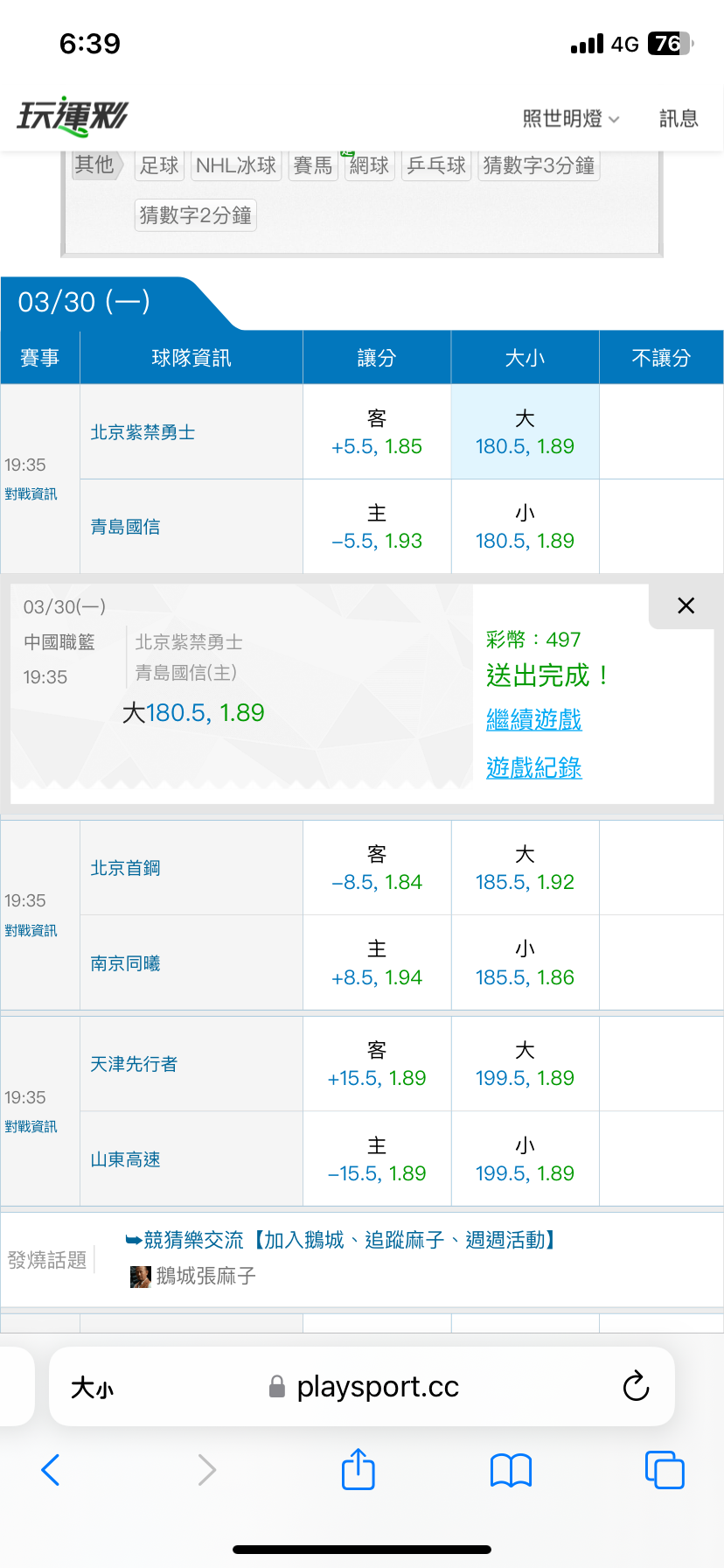The width and height of the screenshot is (724, 1568).
Task: Click the 繼續遊戲 link
Action: click(x=533, y=720)
